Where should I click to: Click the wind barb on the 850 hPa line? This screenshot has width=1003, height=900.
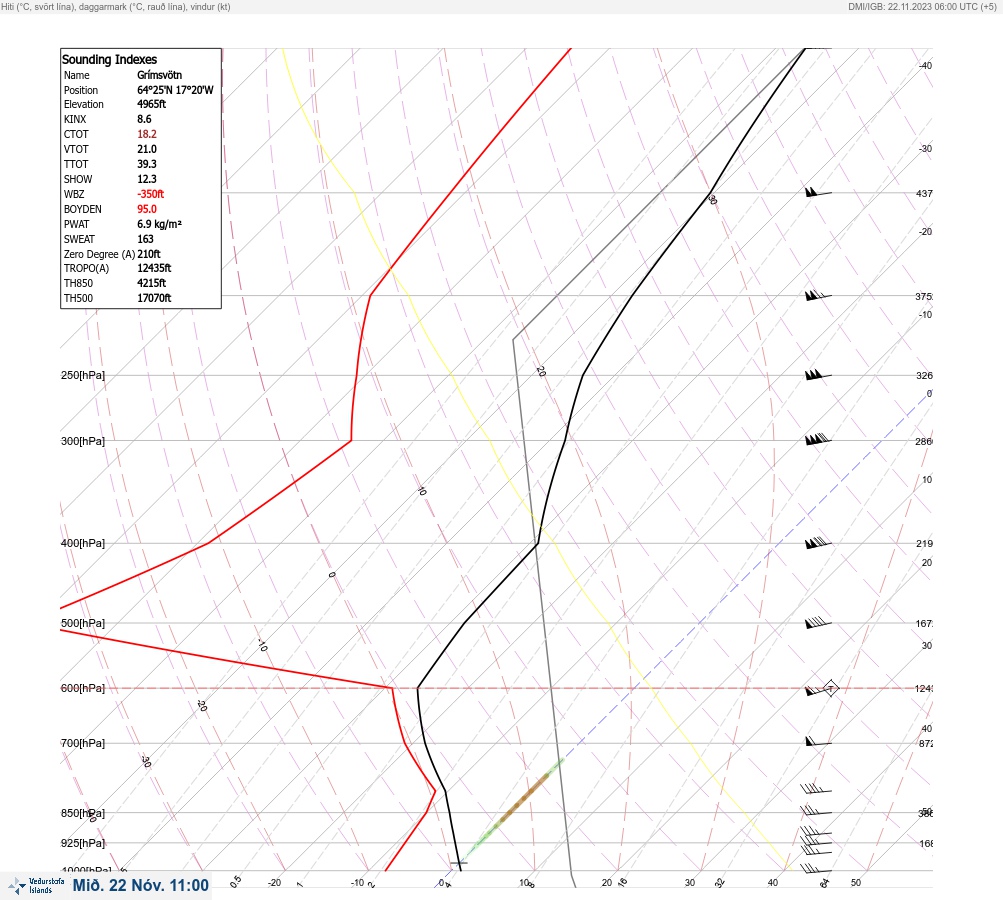[x=816, y=811]
